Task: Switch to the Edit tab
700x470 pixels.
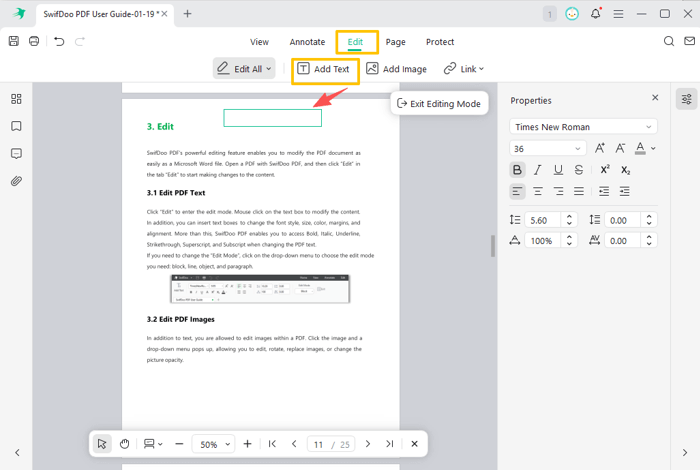Action: [x=355, y=42]
